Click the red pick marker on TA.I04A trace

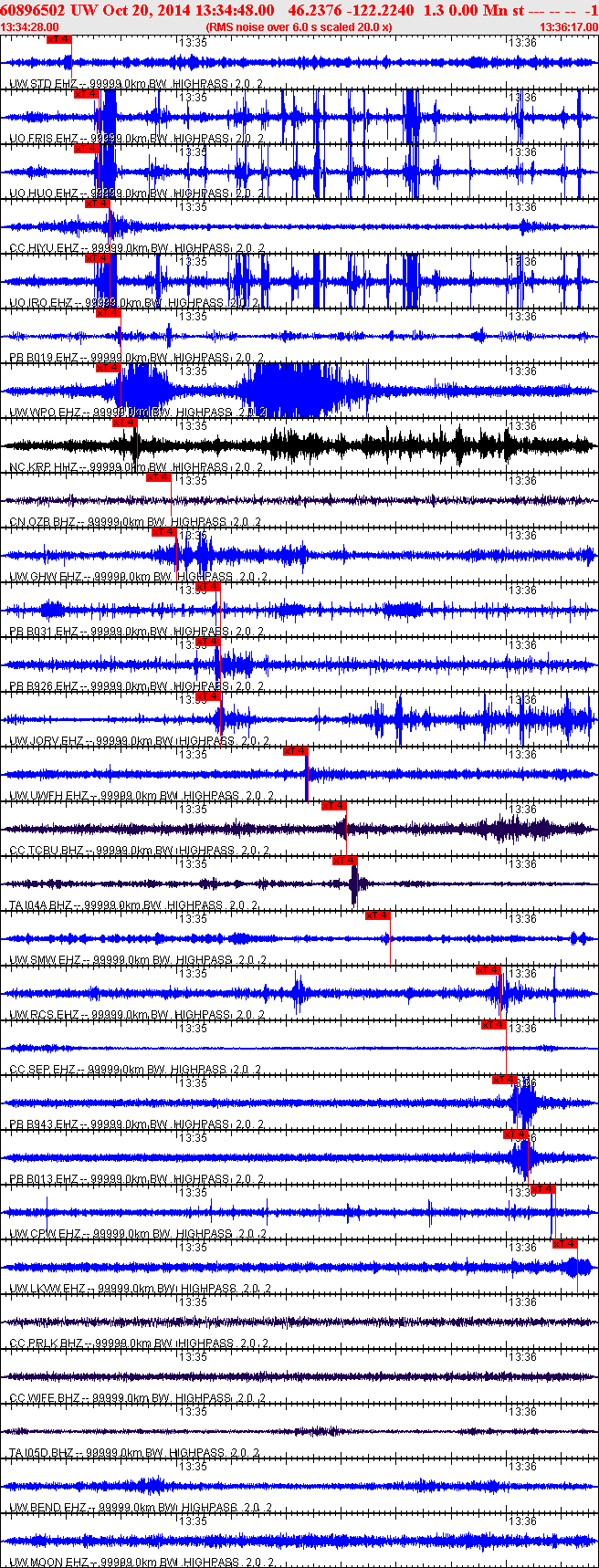click(x=344, y=861)
